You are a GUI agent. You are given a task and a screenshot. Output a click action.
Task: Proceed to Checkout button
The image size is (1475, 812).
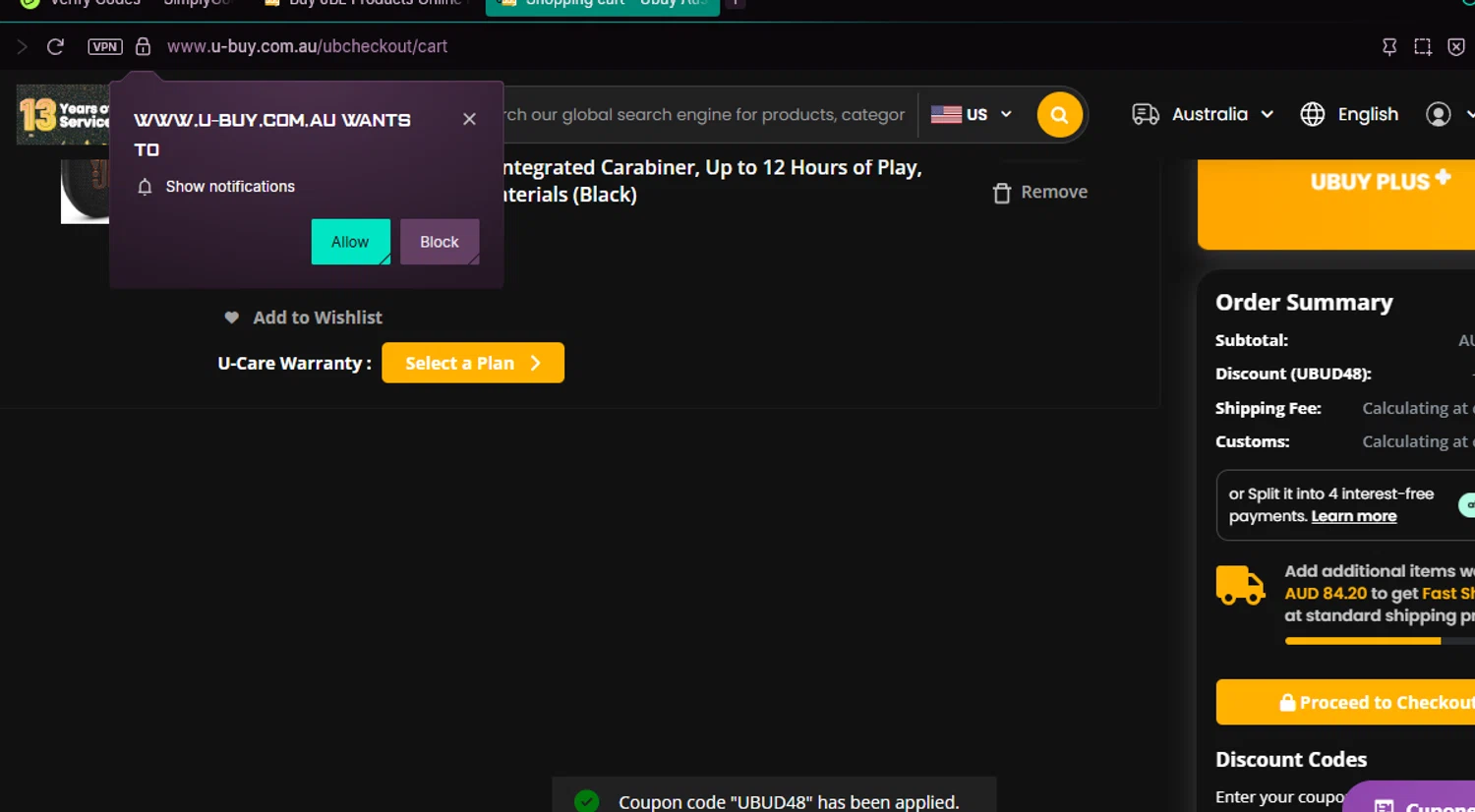coord(1345,702)
